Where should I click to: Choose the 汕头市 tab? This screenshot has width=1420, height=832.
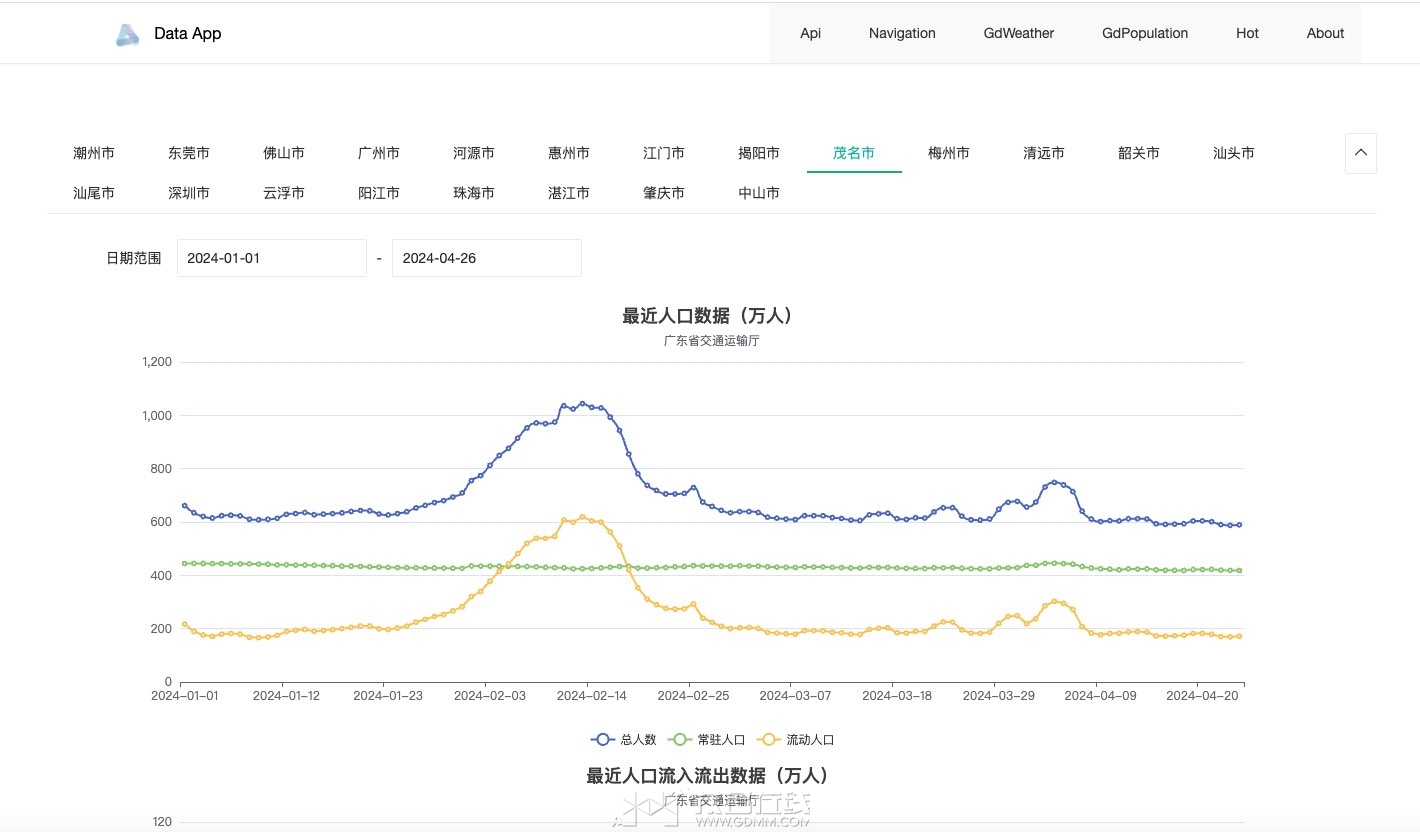click(1234, 153)
